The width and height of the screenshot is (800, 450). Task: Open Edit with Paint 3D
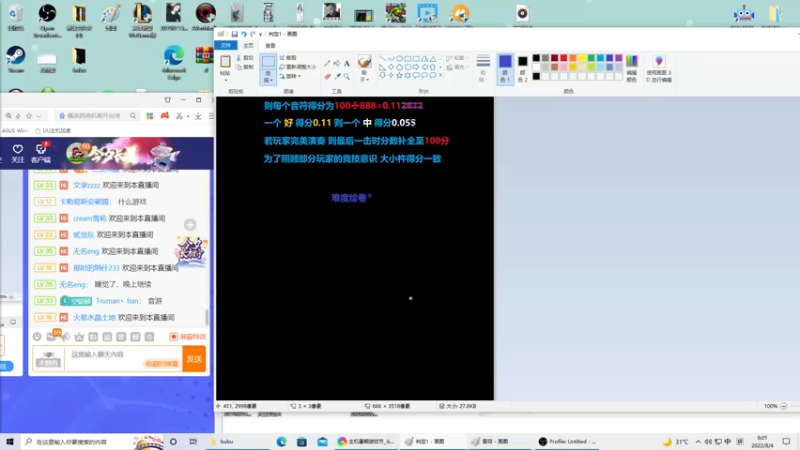659,68
